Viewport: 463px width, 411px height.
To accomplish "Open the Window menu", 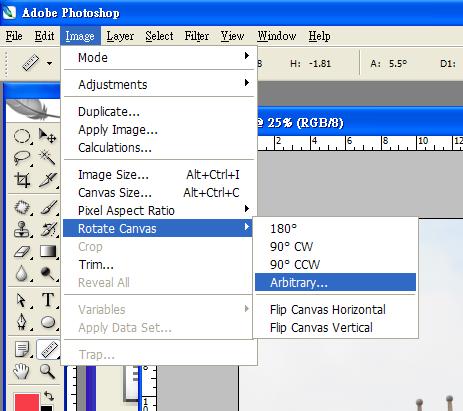I will tap(277, 36).
